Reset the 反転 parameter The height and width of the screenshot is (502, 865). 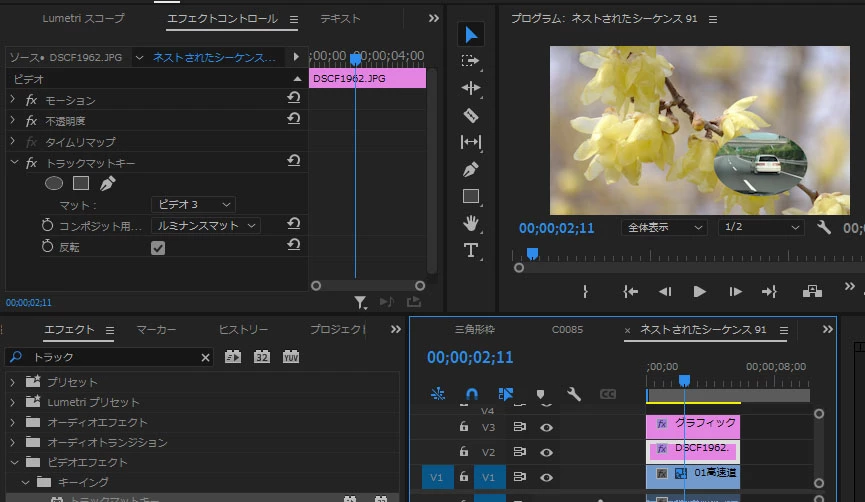point(293,245)
